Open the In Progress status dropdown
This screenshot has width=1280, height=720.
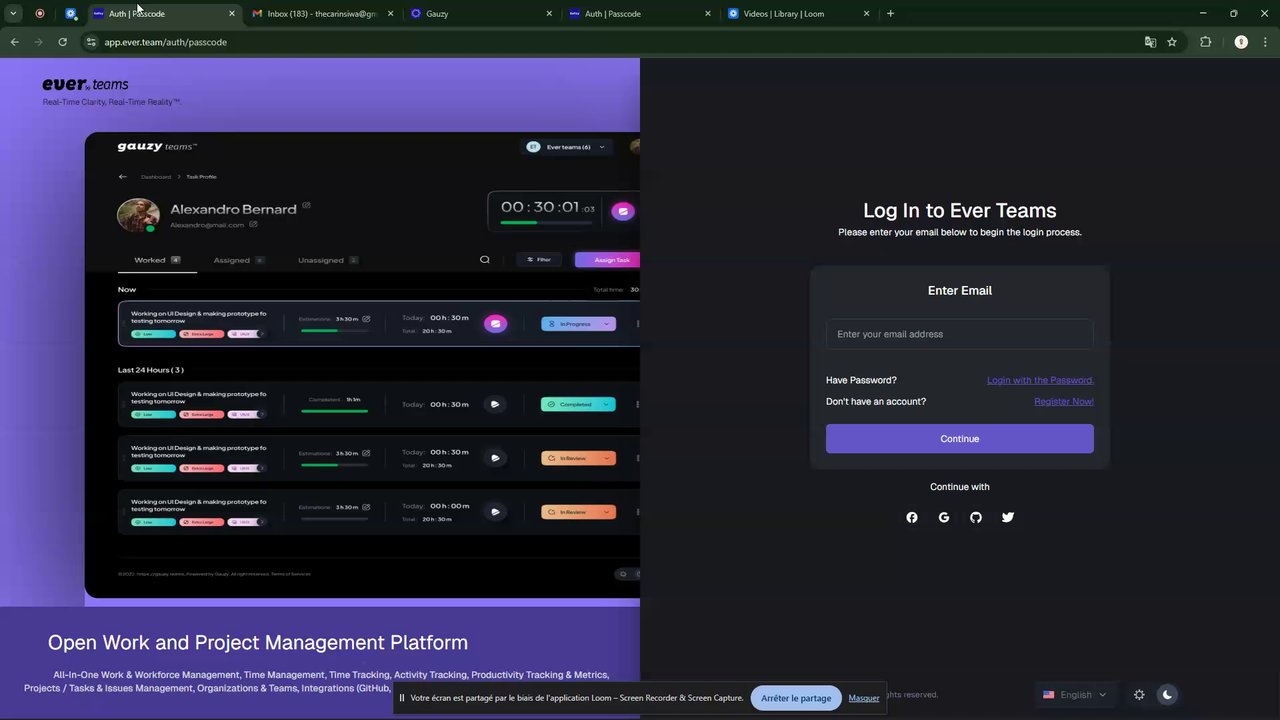click(x=578, y=324)
